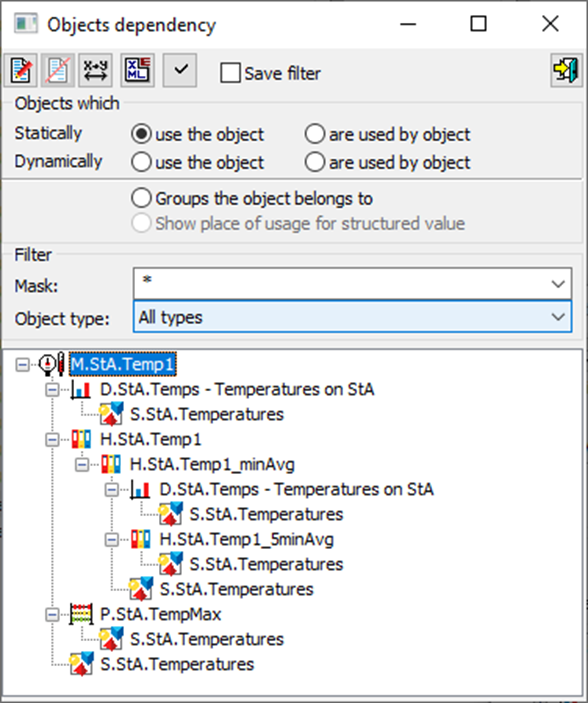Select Statically are used by object

point(314,134)
